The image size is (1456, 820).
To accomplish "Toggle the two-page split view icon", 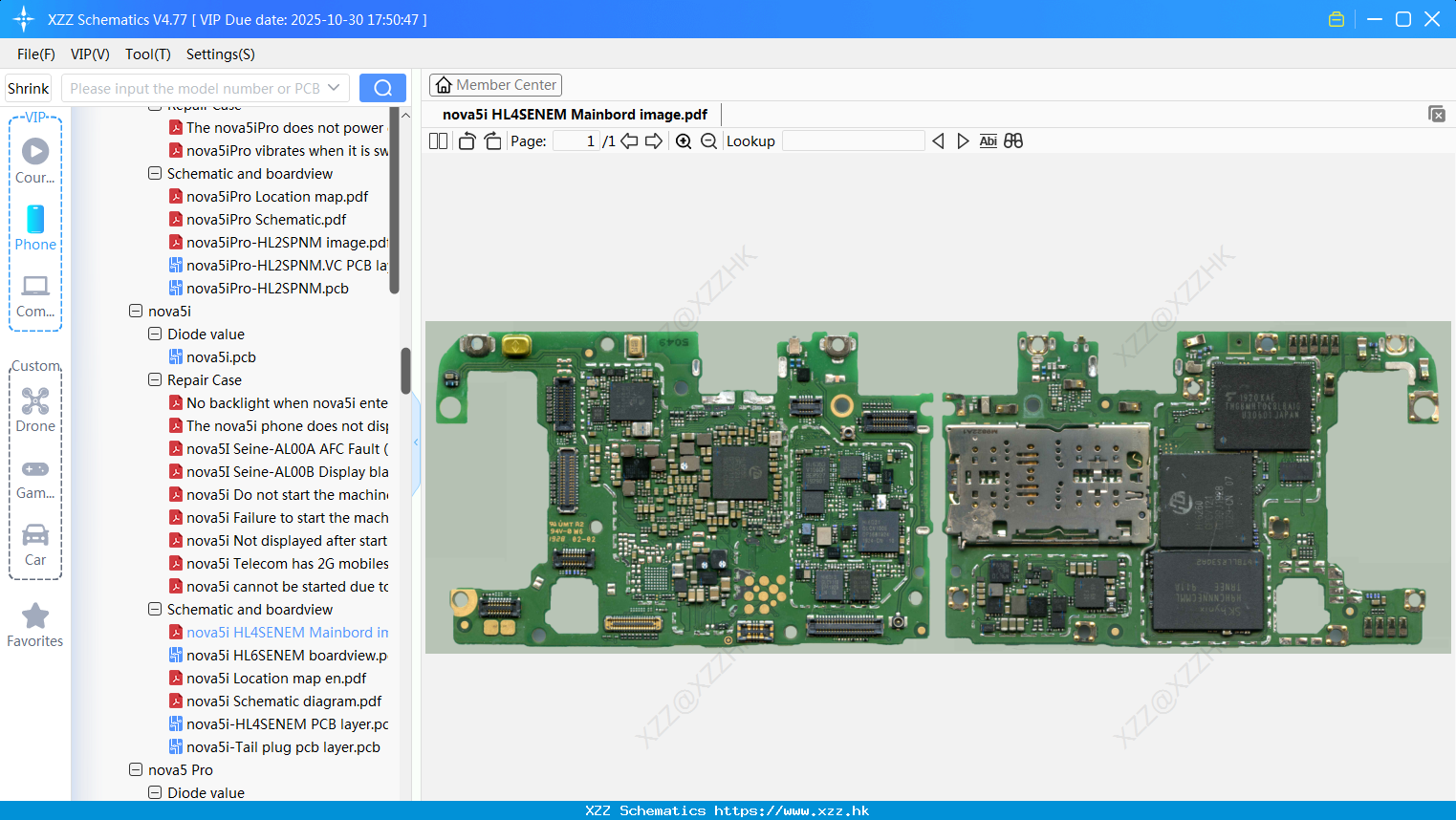I will [x=438, y=141].
